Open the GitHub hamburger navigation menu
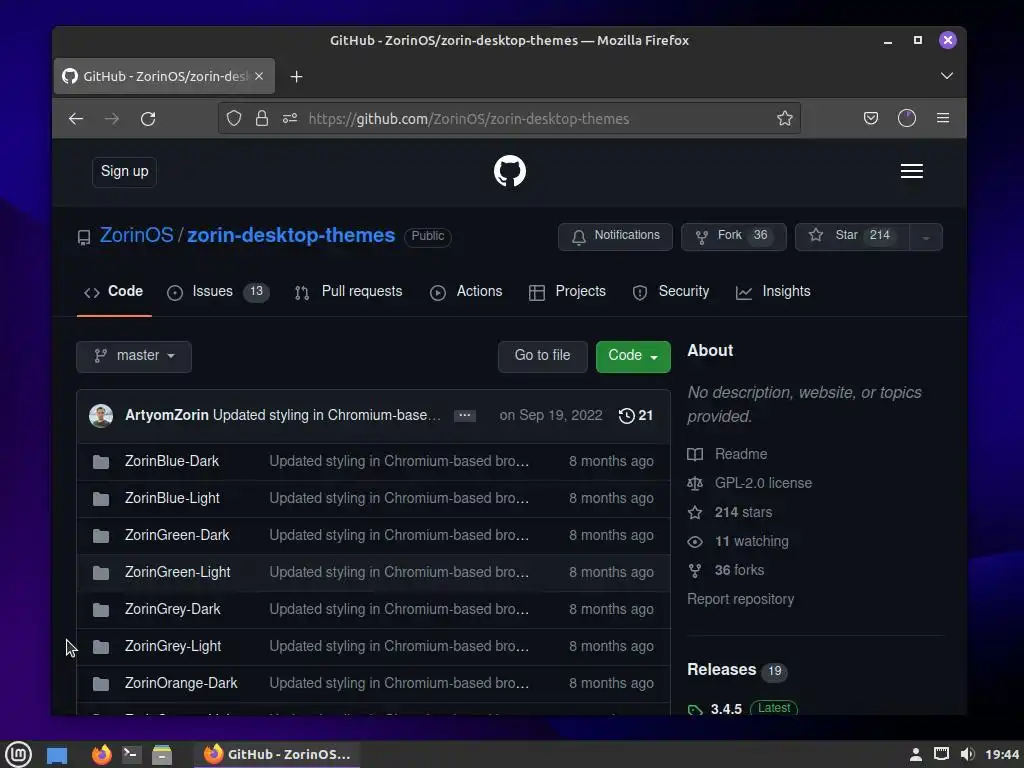The width and height of the screenshot is (1024, 768). pyautogui.click(x=912, y=171)
